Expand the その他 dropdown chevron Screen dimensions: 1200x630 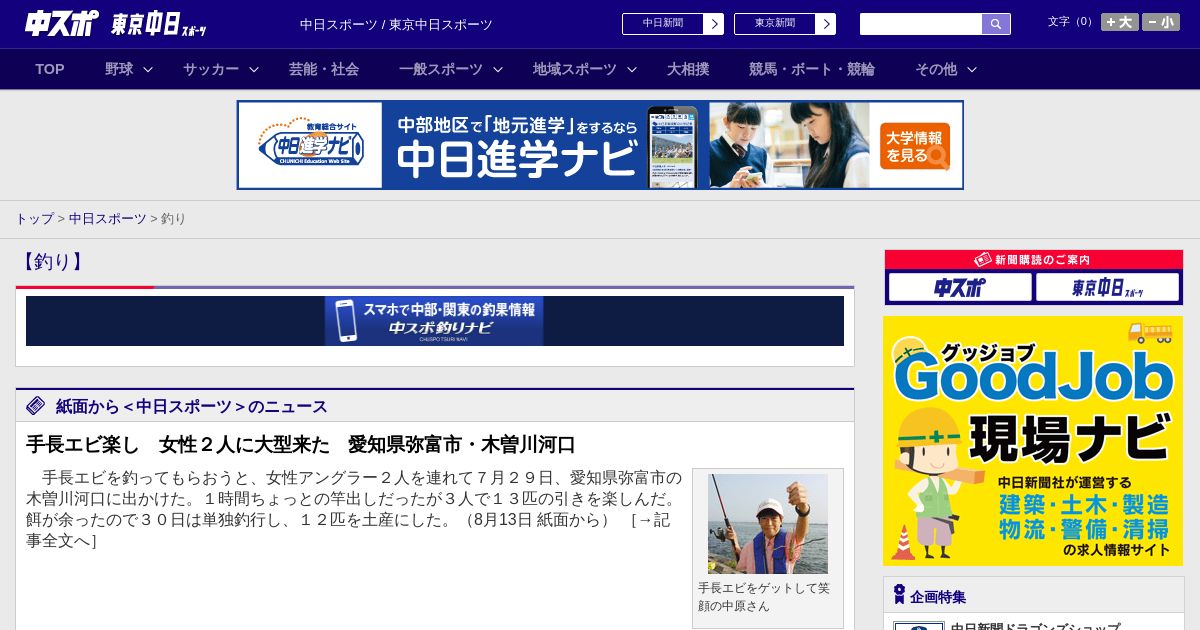click(972, 69)
